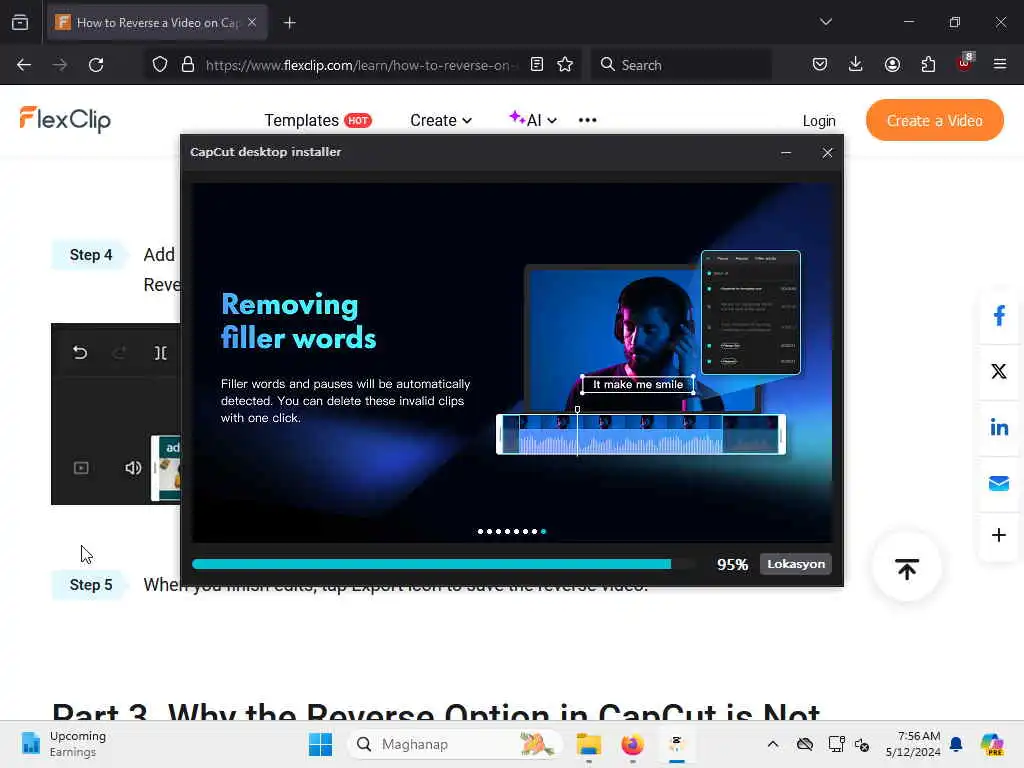Click the Lokasyon button in CapCut installer
The width and height of the screenshot is (1024, 768).
pyautogui.click(x=795, y=564)
